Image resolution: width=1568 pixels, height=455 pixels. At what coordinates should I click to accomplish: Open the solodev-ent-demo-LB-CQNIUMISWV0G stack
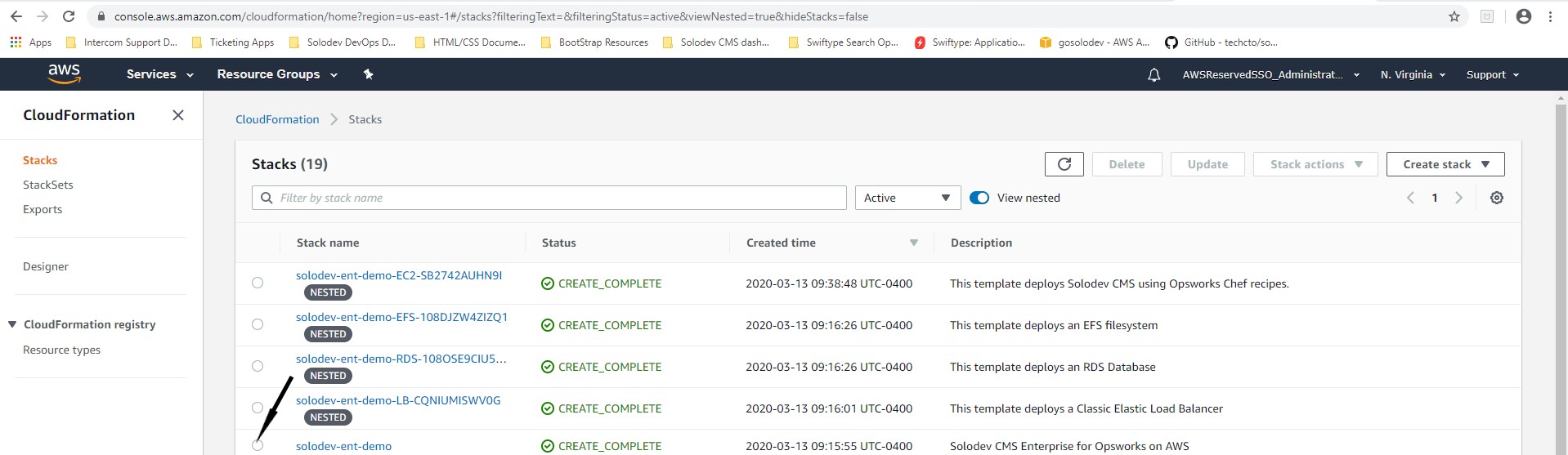[x=398, y=400]
